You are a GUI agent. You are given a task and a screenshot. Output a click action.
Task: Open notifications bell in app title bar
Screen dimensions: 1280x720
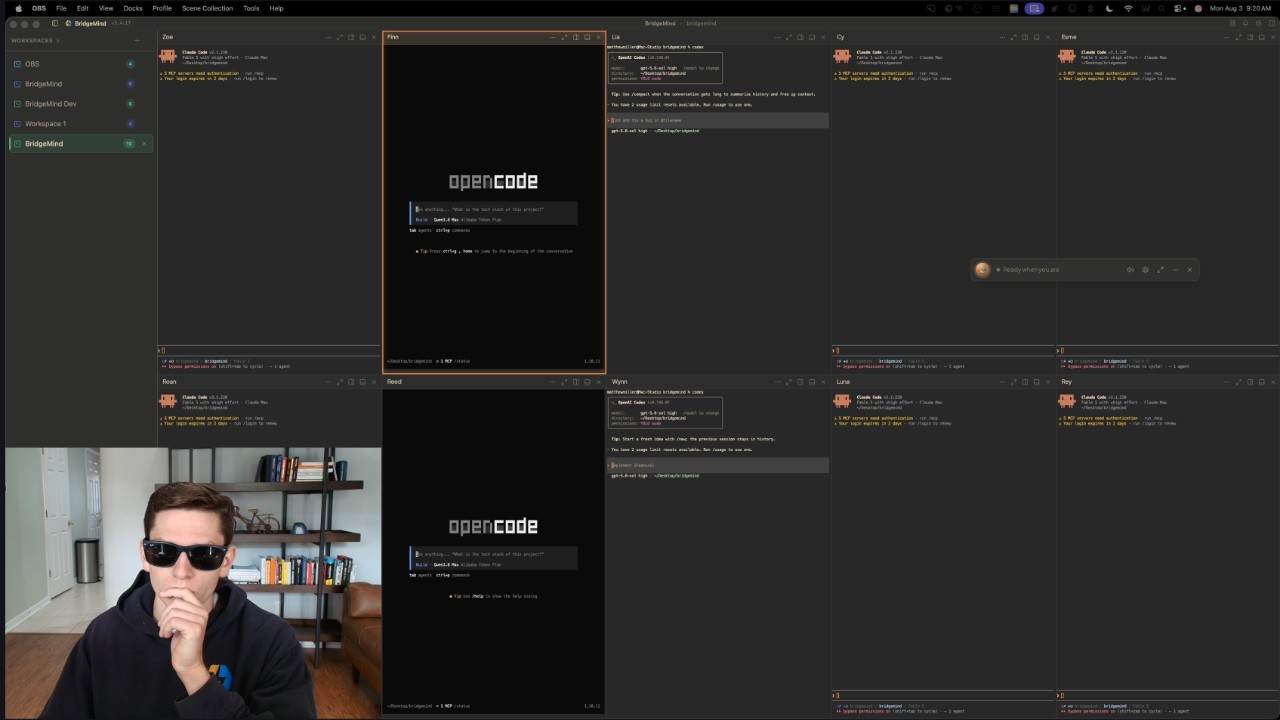coord(1245,23)
